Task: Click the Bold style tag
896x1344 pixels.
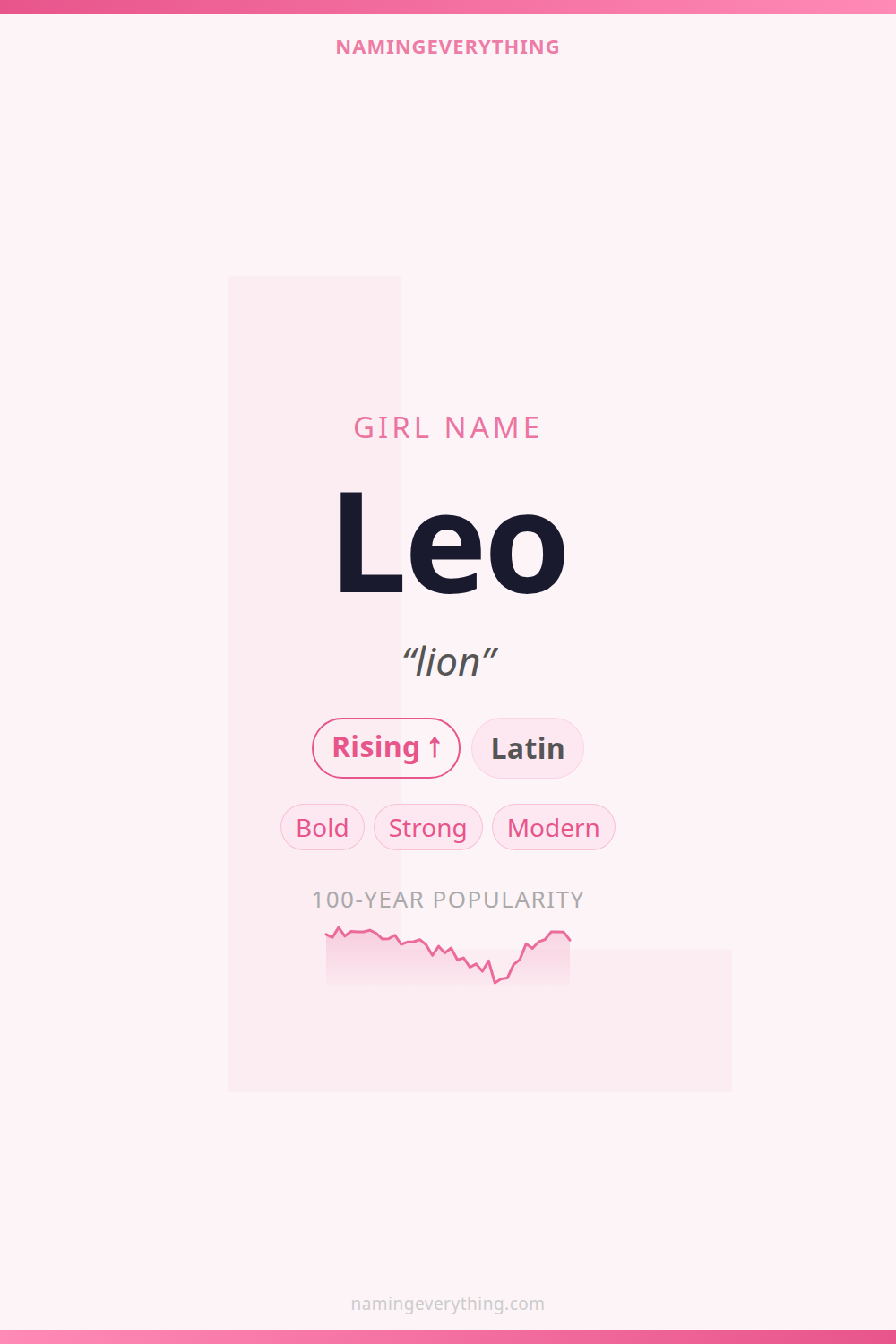Action: [323, 827]
